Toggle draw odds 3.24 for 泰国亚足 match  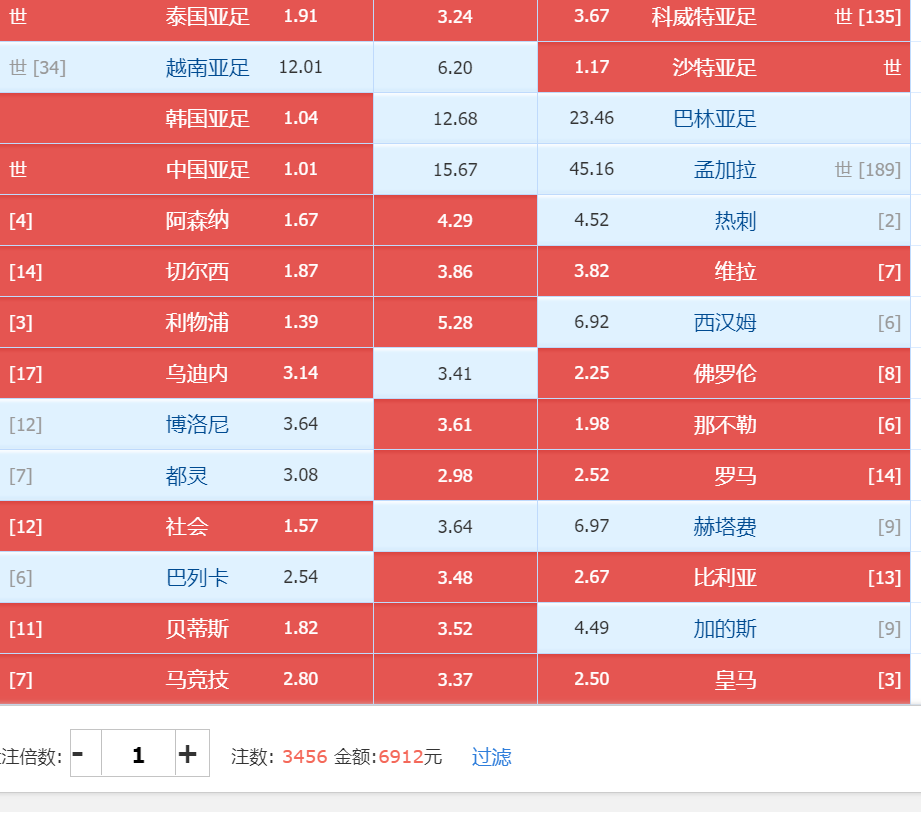(455, 20)
